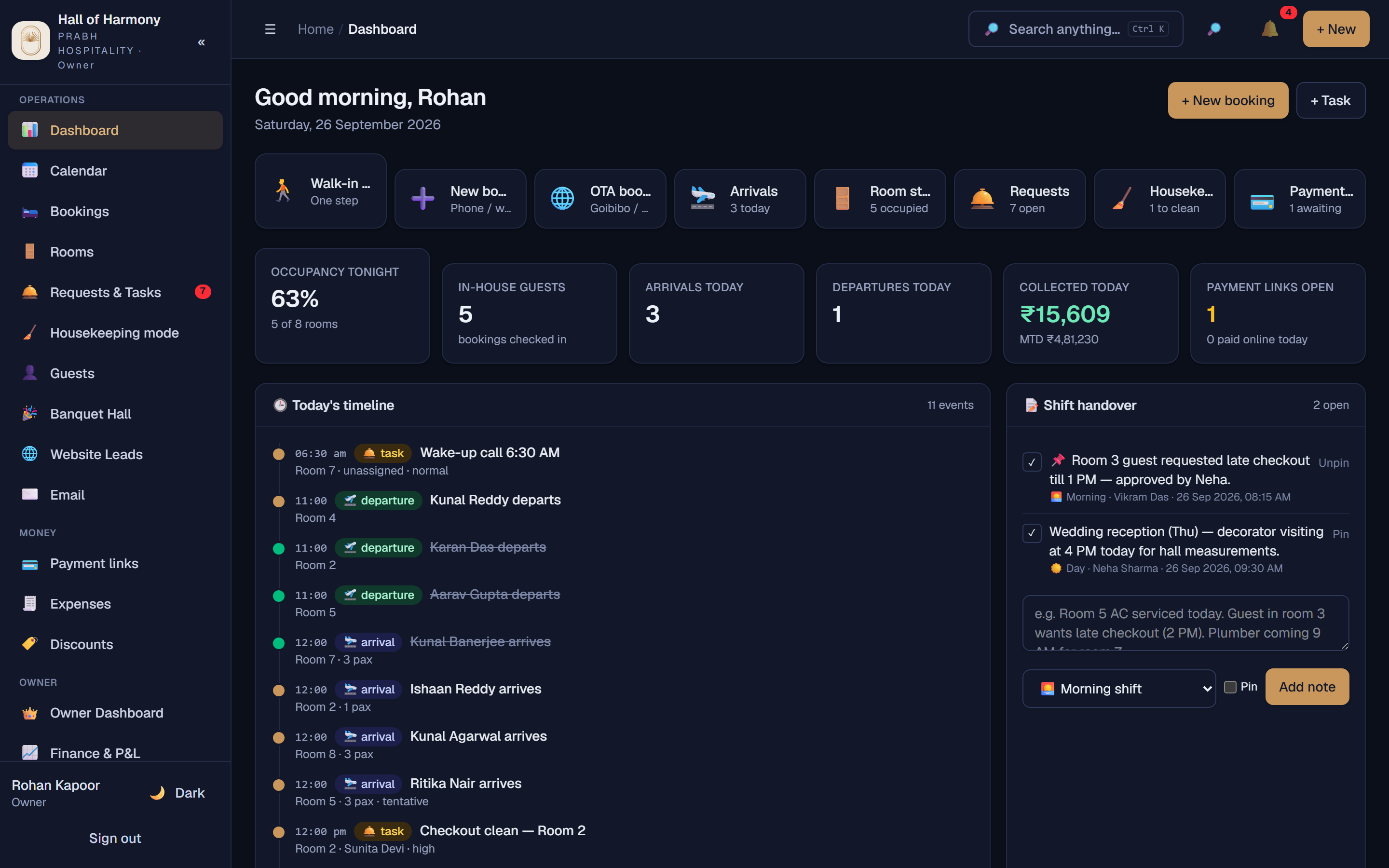Open Housekeeping mode in the sidebar
The image size is (1389, 868).
point(115,333)
